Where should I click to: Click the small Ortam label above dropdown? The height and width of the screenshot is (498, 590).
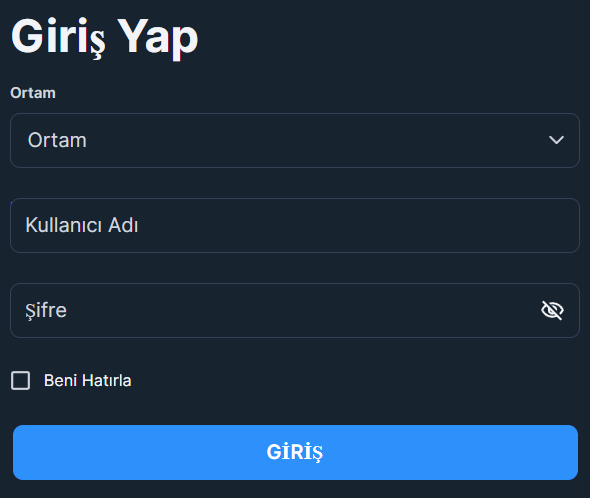[x=33, y=93]
